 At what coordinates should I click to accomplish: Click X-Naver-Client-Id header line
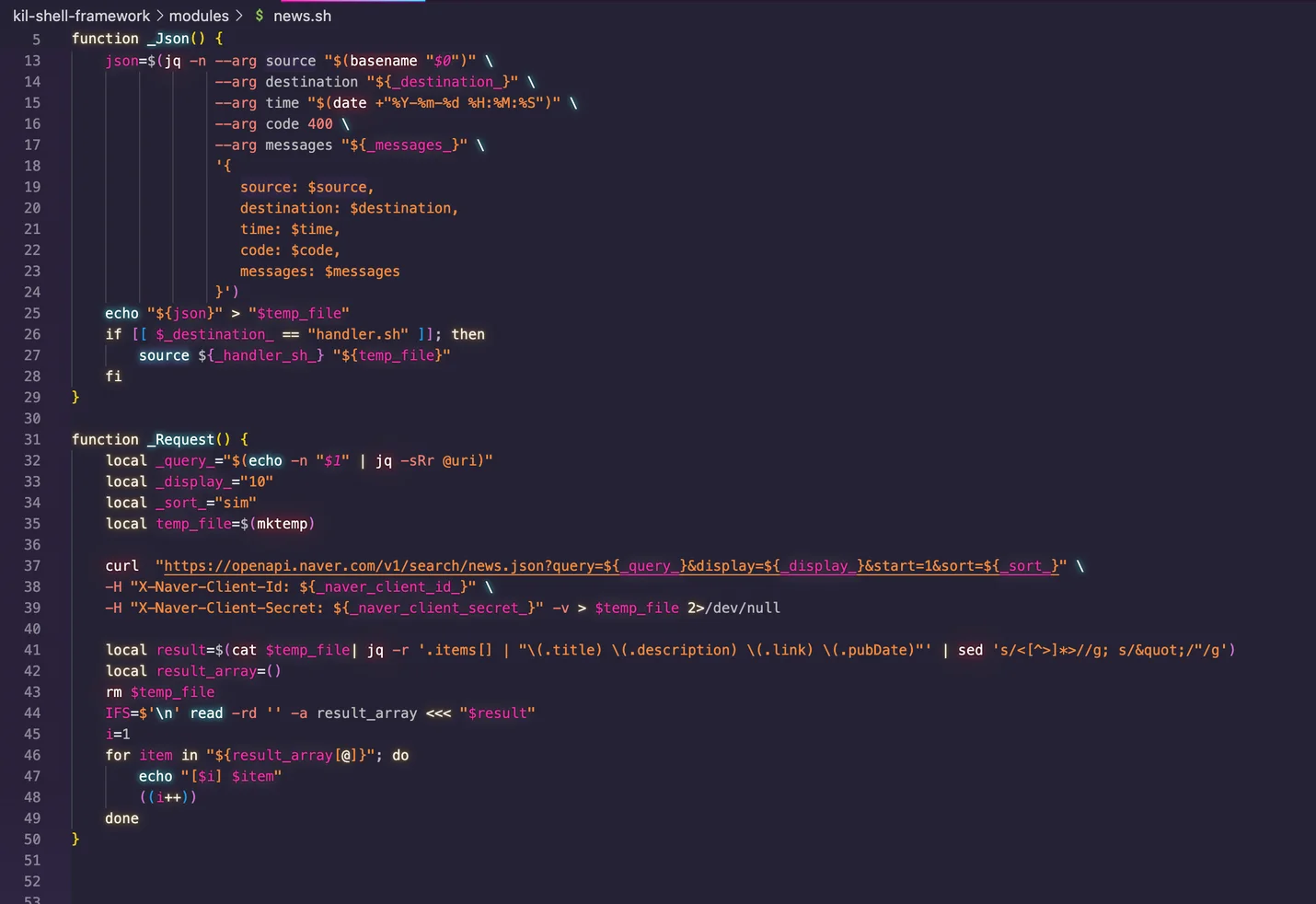(299, 587)
